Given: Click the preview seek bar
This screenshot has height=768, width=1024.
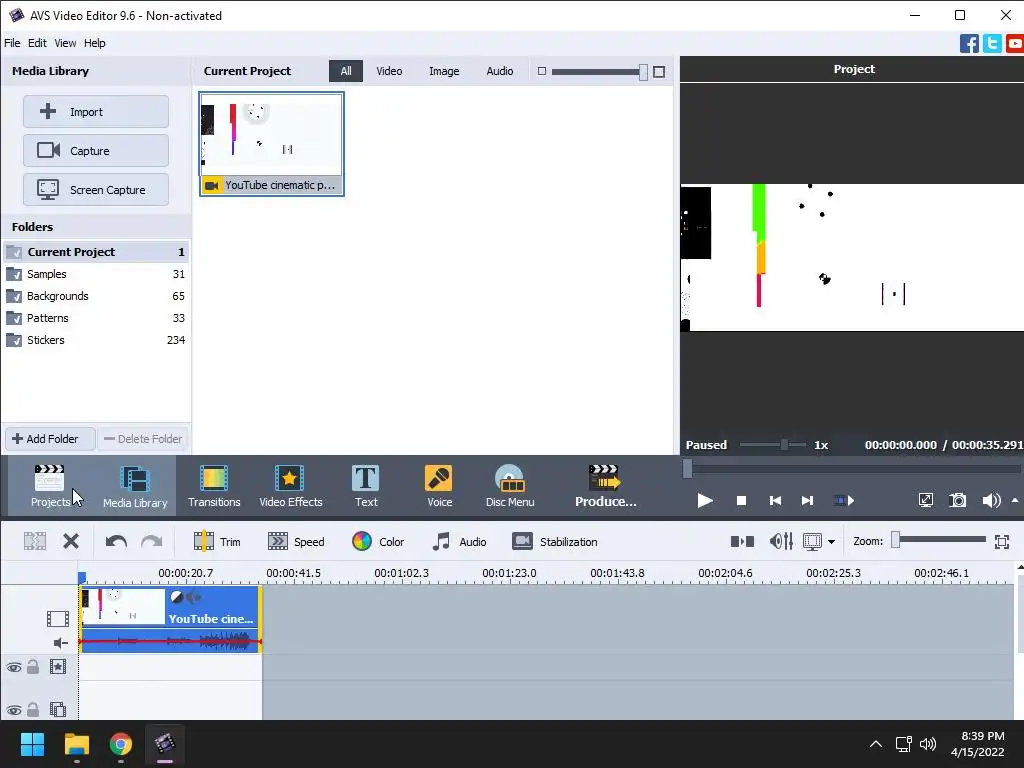Looking at the screenshot, I should [852, 468].
